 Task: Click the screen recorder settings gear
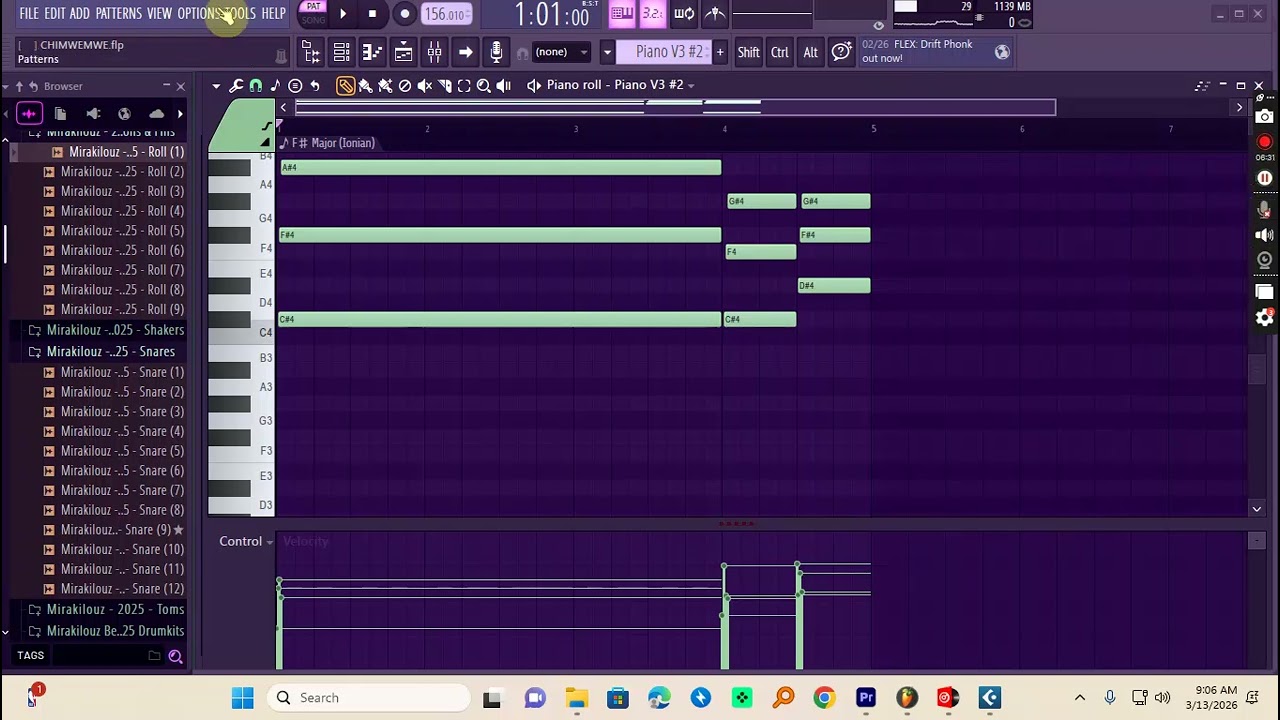pyautogui.click(x=1265, y=318)
